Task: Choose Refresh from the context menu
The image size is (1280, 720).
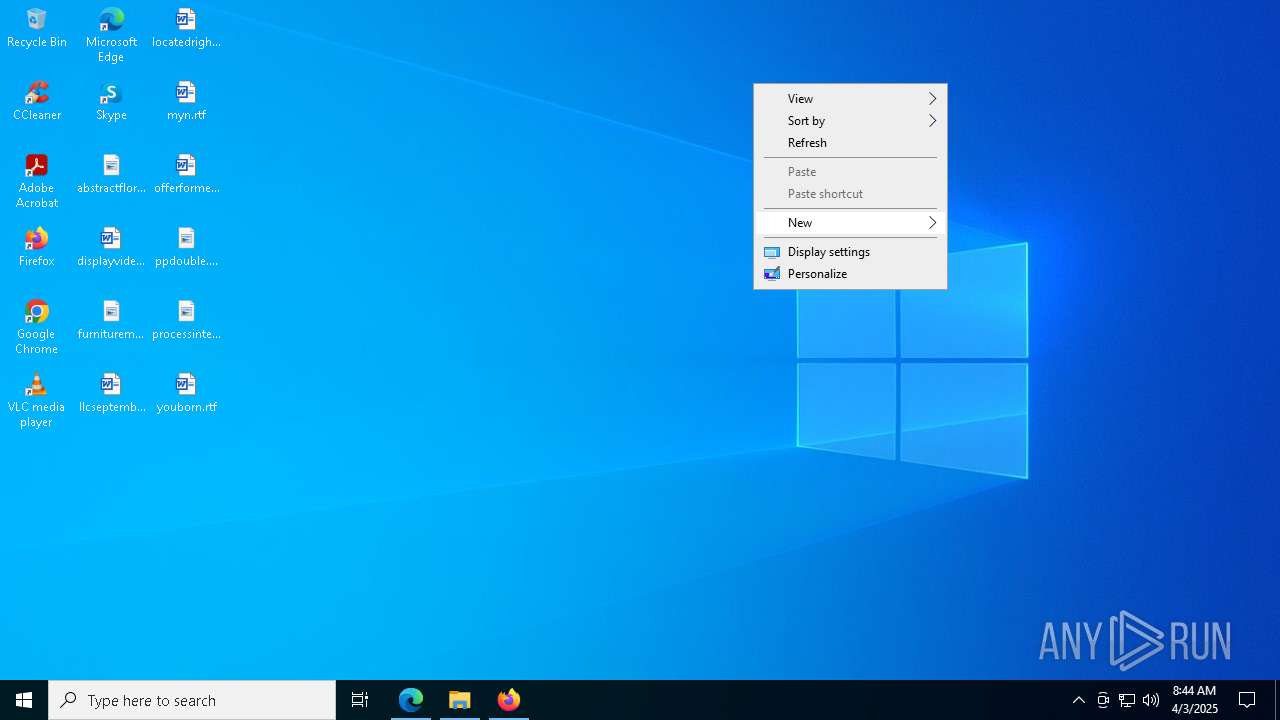Action: coord(850,142)
